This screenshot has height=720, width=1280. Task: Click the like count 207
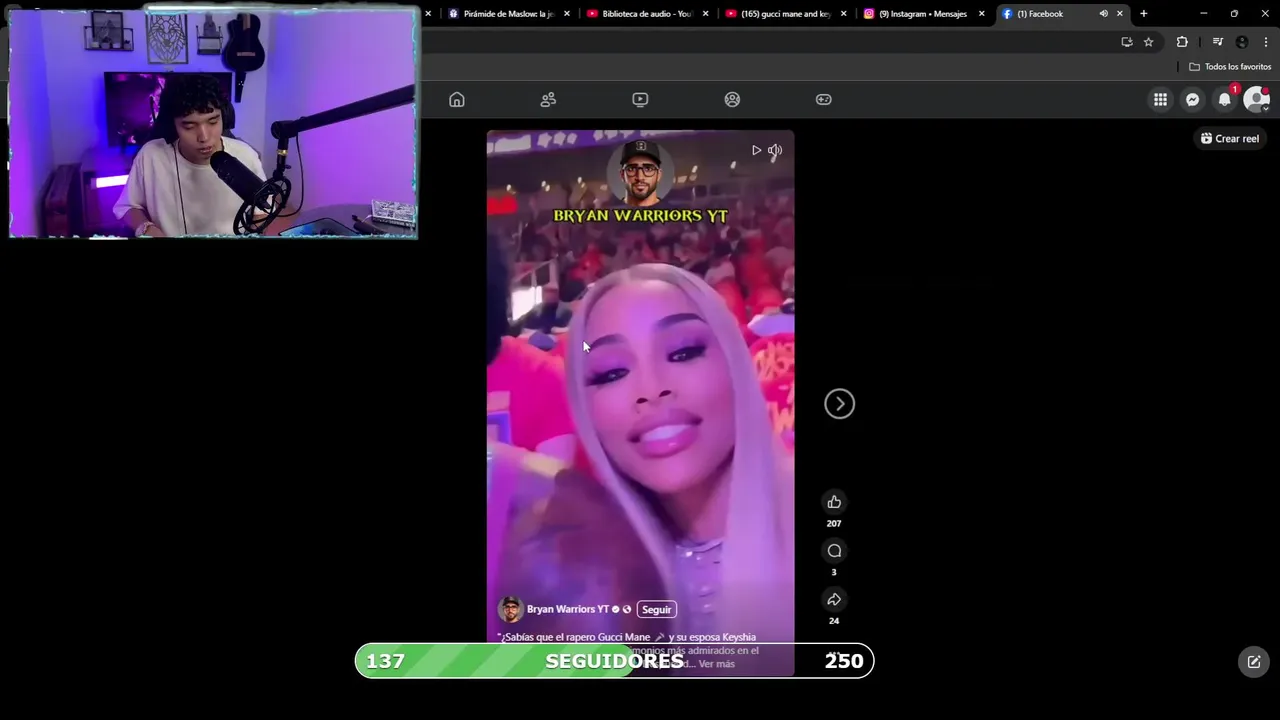pos(834,523)
